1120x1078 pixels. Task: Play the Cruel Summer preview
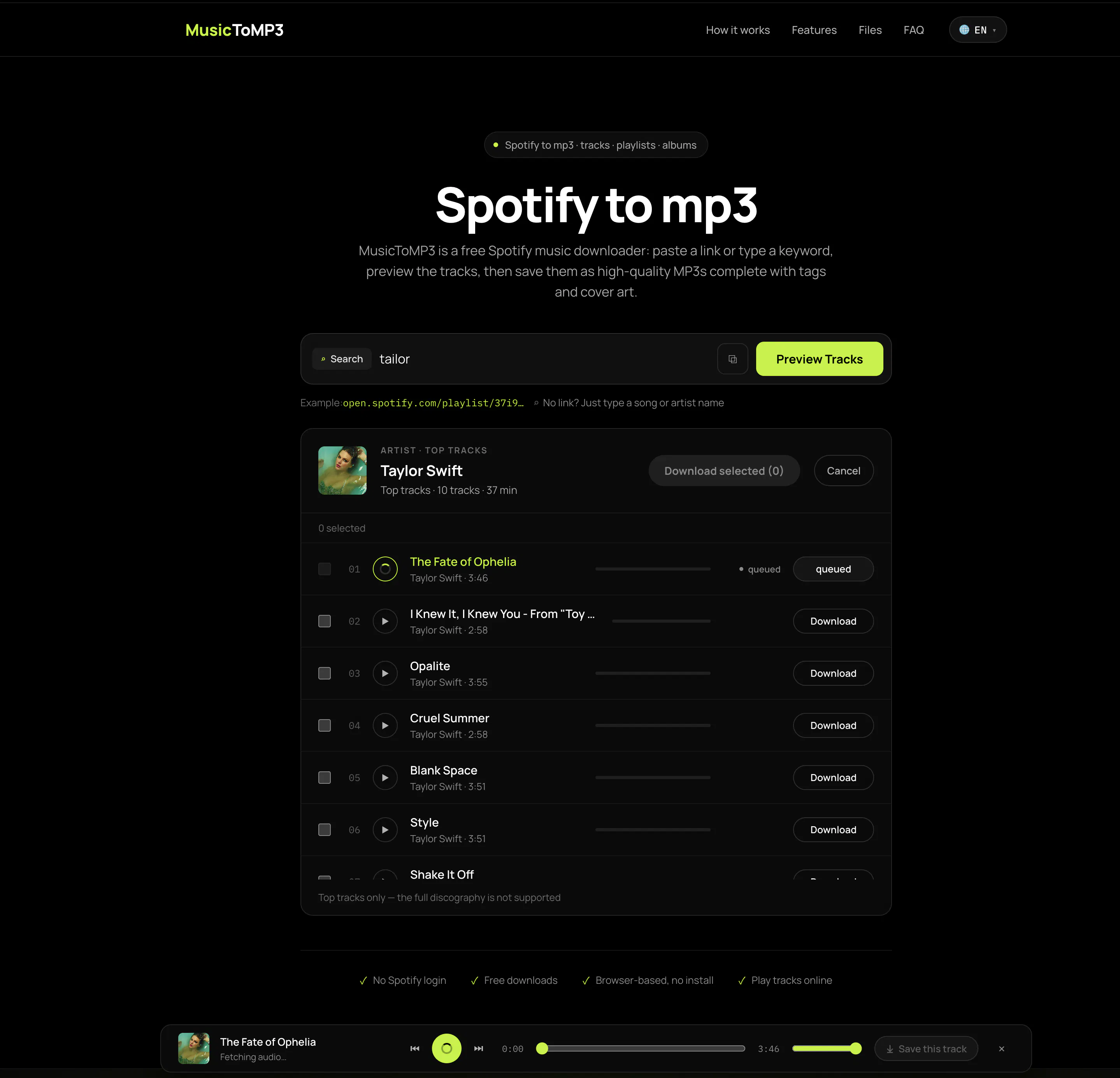pyautogui.click(x=385, y=725)
